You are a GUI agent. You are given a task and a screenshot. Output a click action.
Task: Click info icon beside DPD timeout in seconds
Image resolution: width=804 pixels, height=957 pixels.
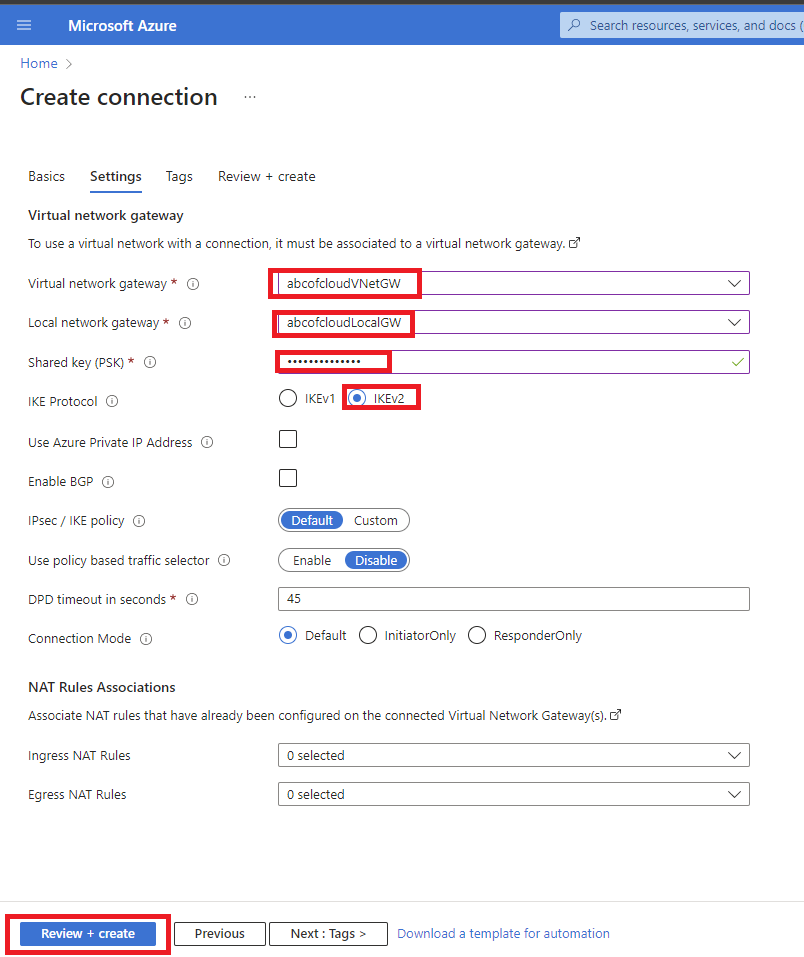pos(192,600)
